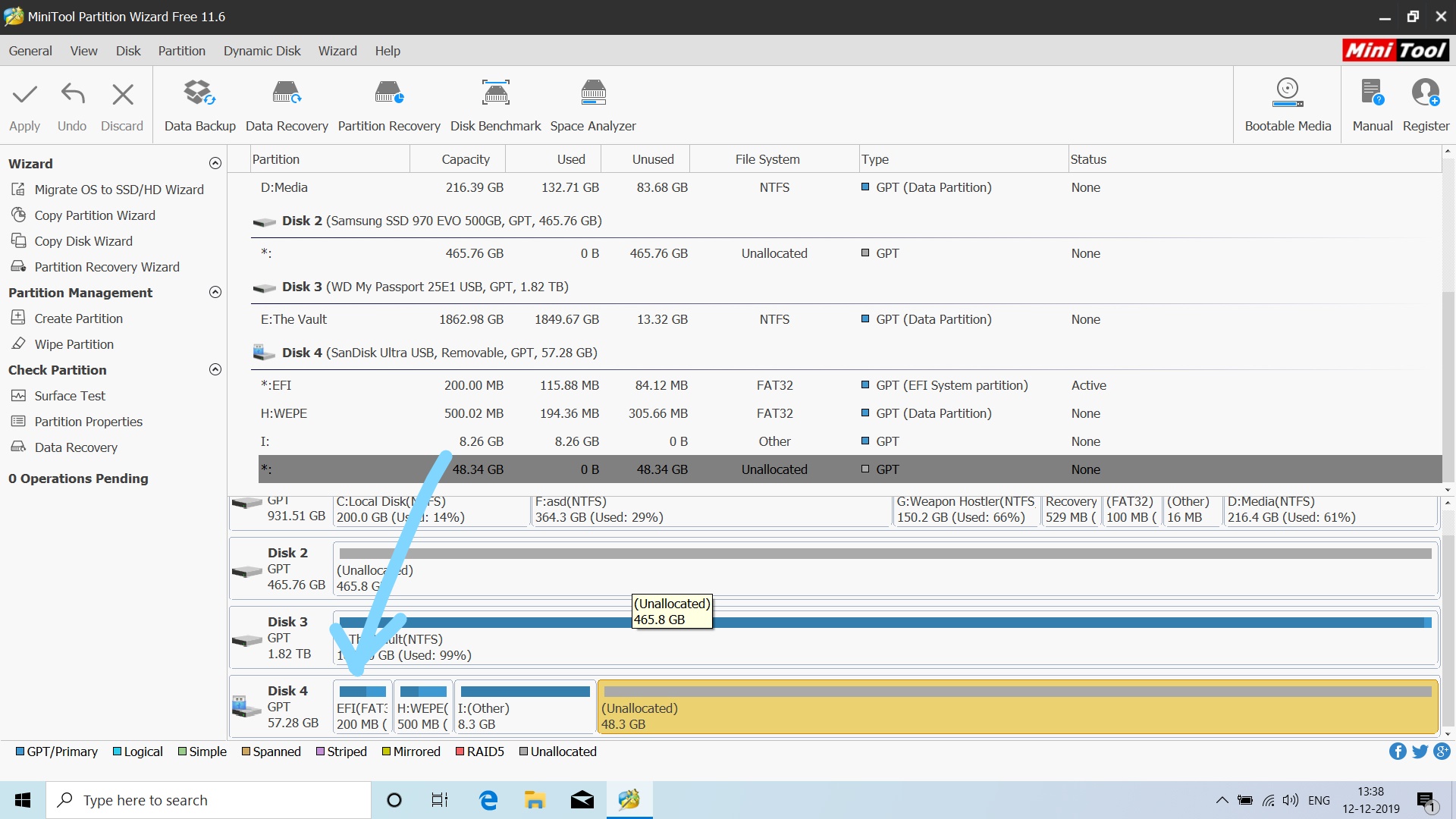
Task: Open MiniTool Facebook page icon
Action: (1398, 752)
